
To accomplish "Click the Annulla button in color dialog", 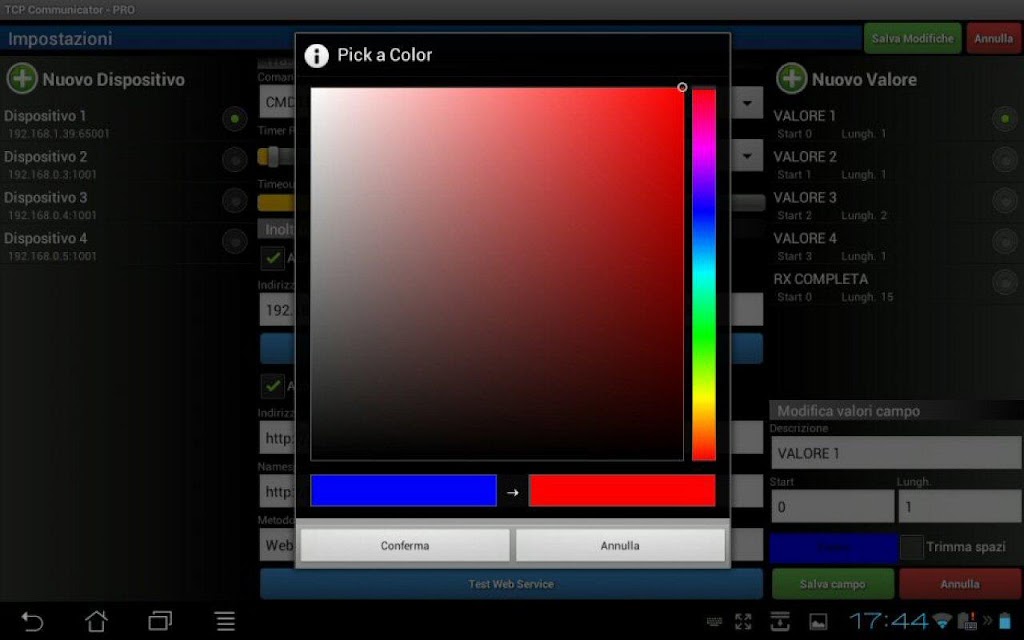I will pos(620,545).
